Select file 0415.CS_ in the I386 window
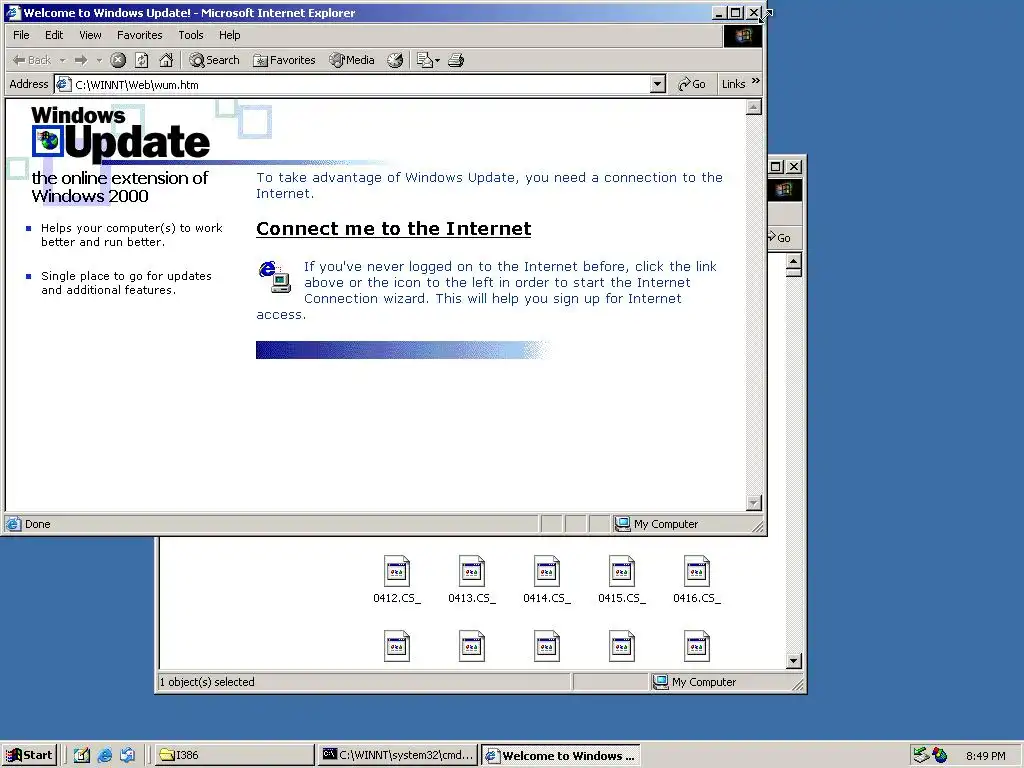 622,580
